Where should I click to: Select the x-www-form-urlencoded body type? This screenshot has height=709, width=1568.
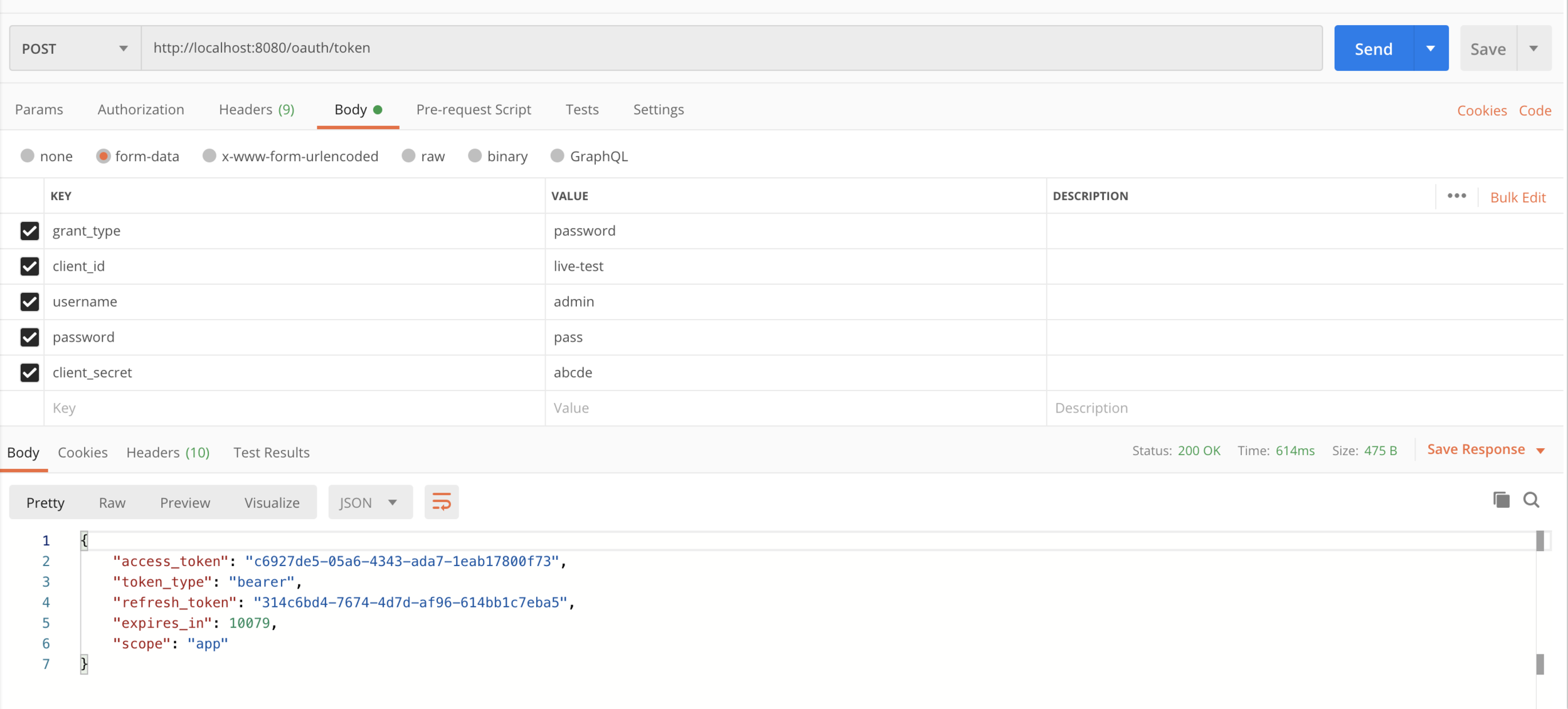[x=209, y=156]
